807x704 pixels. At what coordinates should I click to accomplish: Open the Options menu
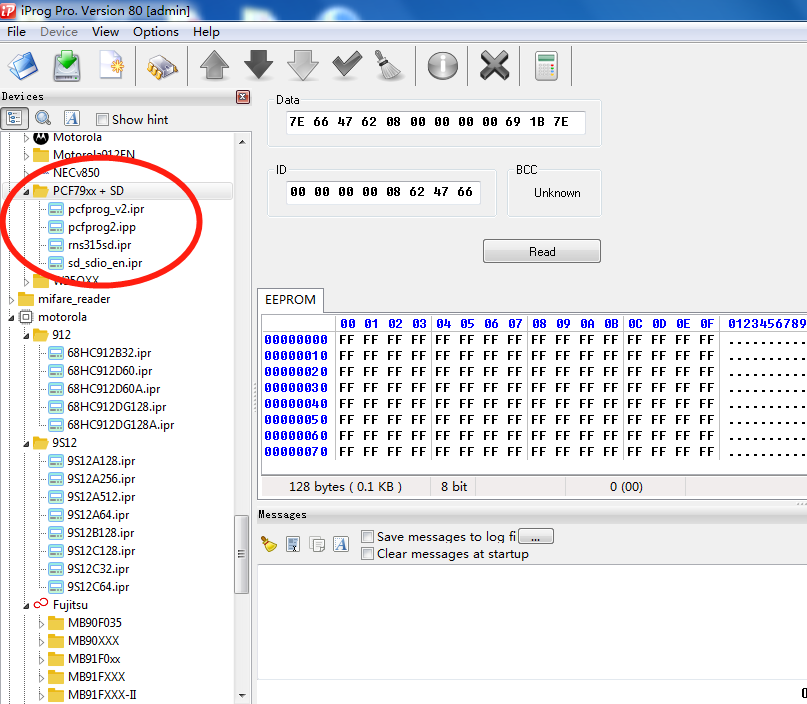tap(156, 32)
